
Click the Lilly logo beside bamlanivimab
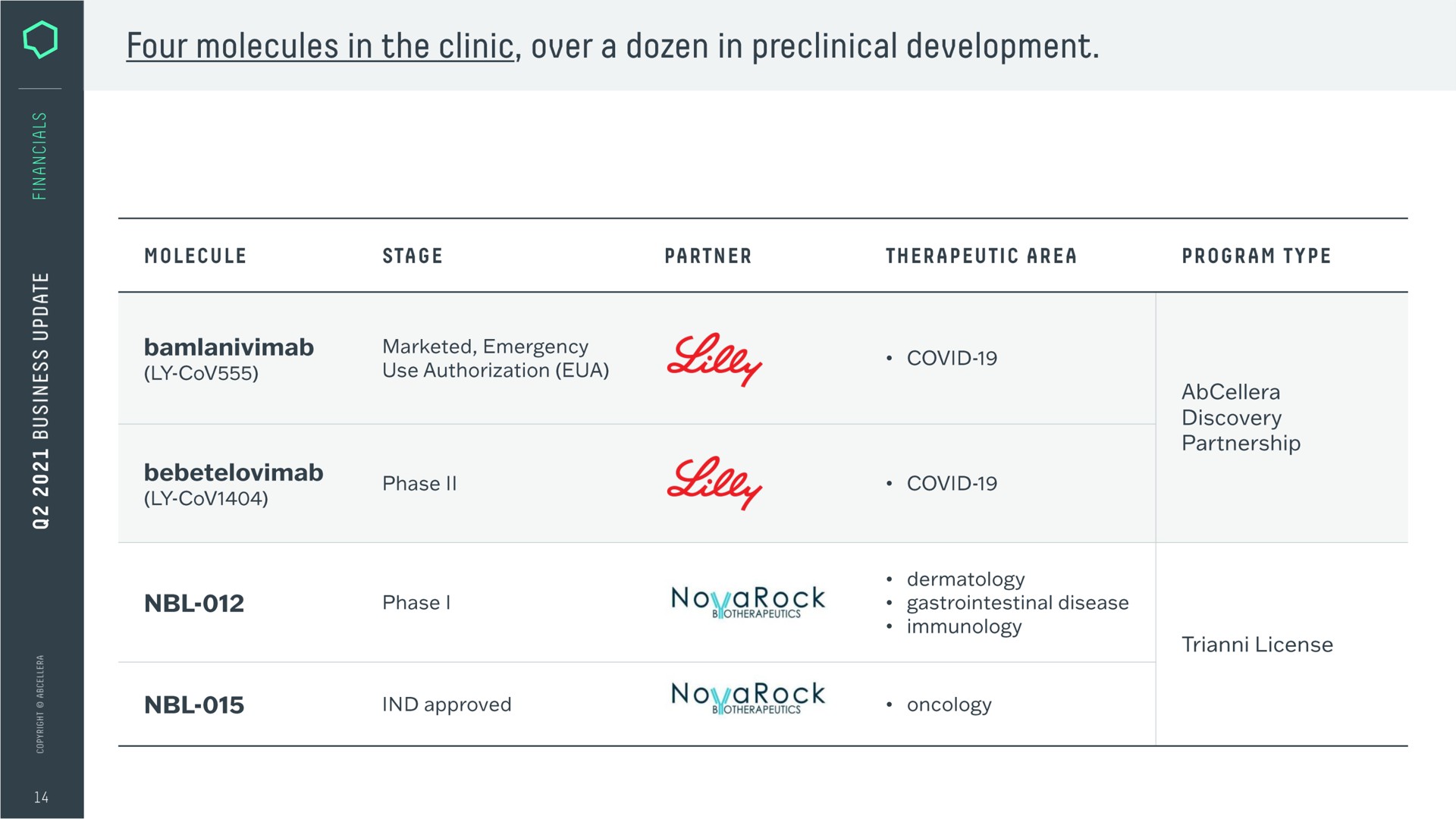(x=714, y=359)
